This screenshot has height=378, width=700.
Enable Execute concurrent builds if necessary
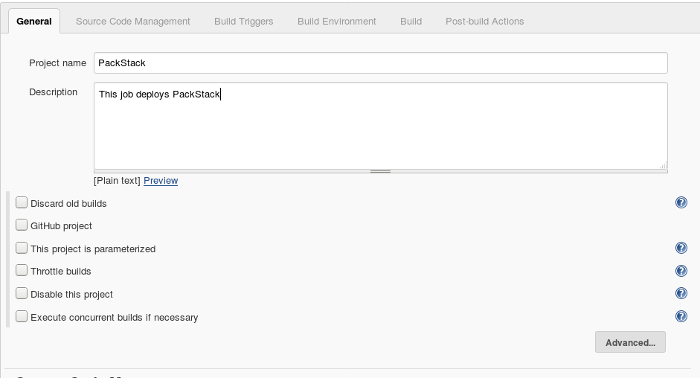pyautogui.click(x=21, y=316)
